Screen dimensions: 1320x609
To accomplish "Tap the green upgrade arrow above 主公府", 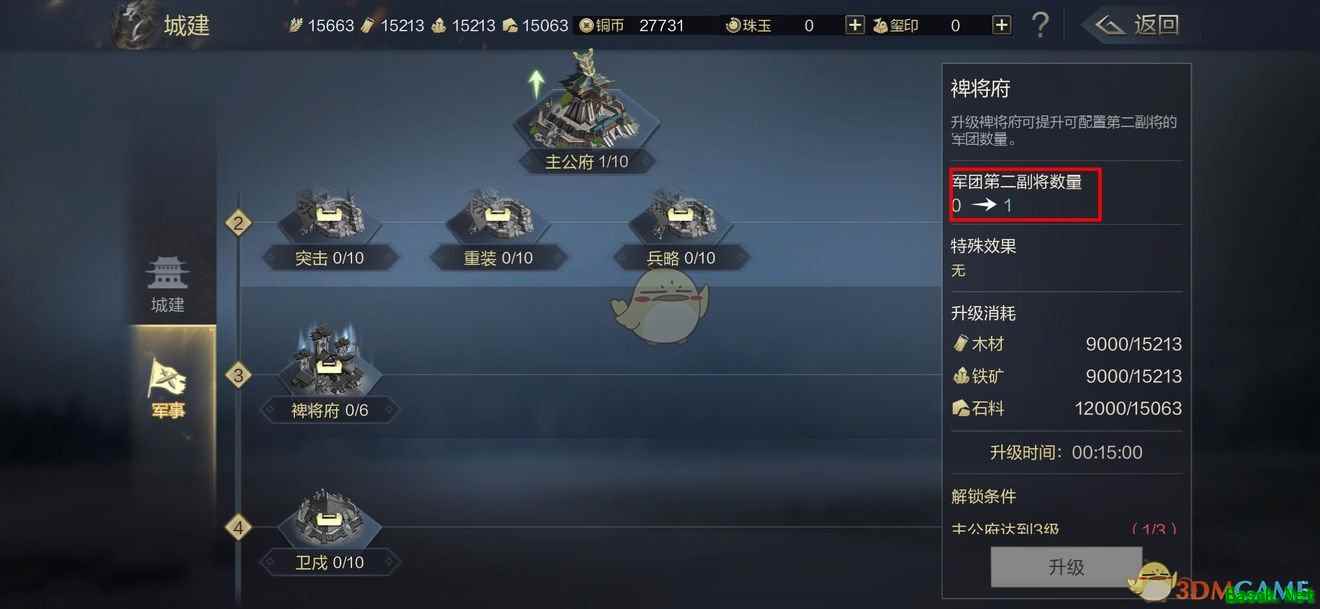I will click(x=538, y=83).
